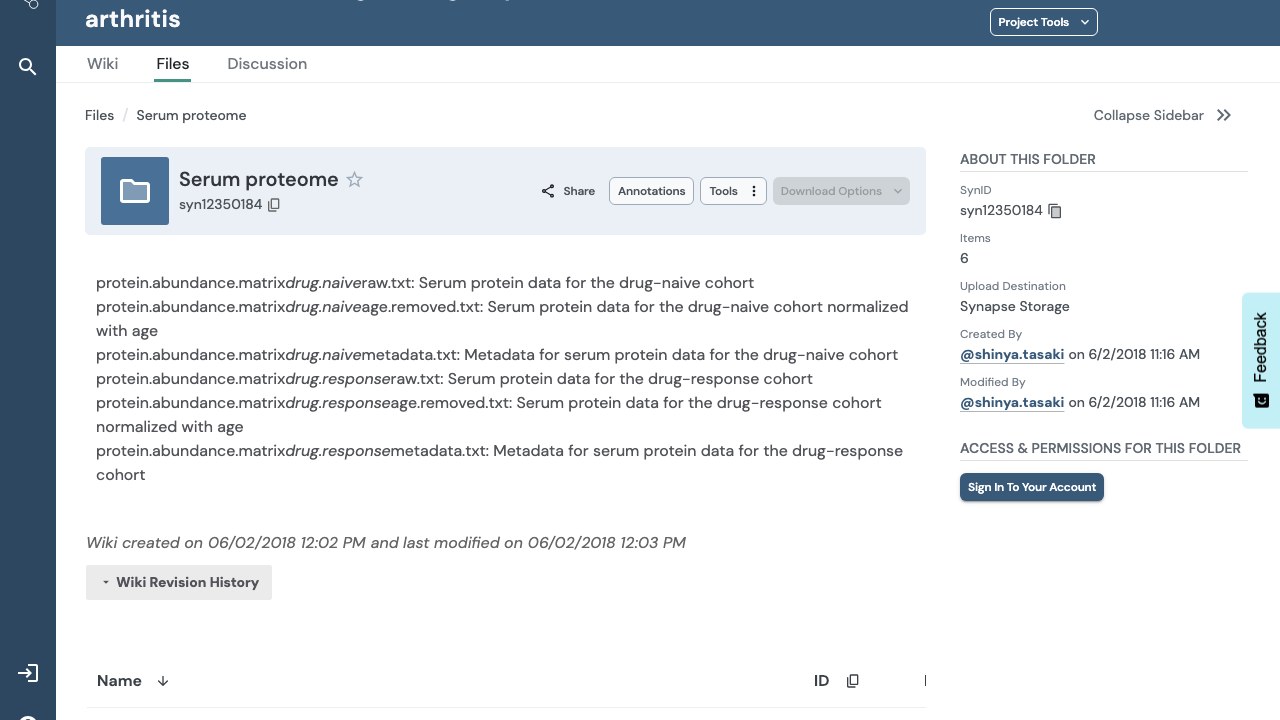Open the Discussion tab

(267, 64)
